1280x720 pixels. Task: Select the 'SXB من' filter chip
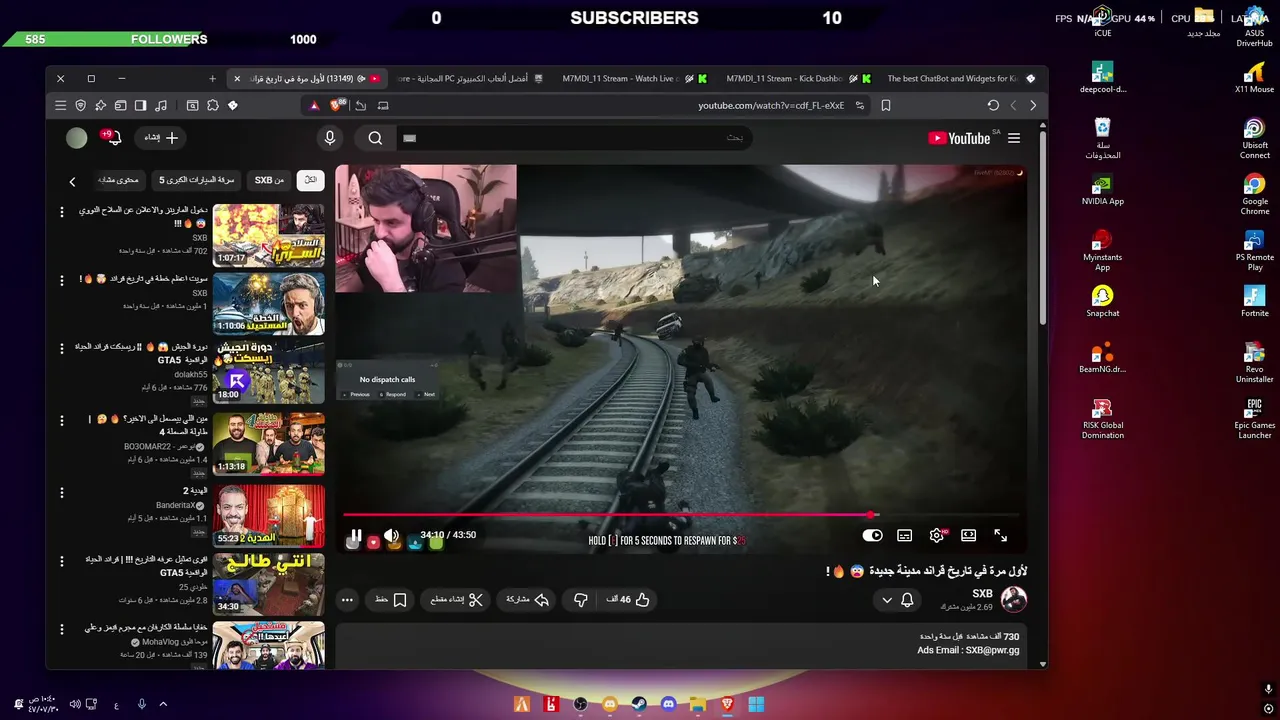[270, 180]
